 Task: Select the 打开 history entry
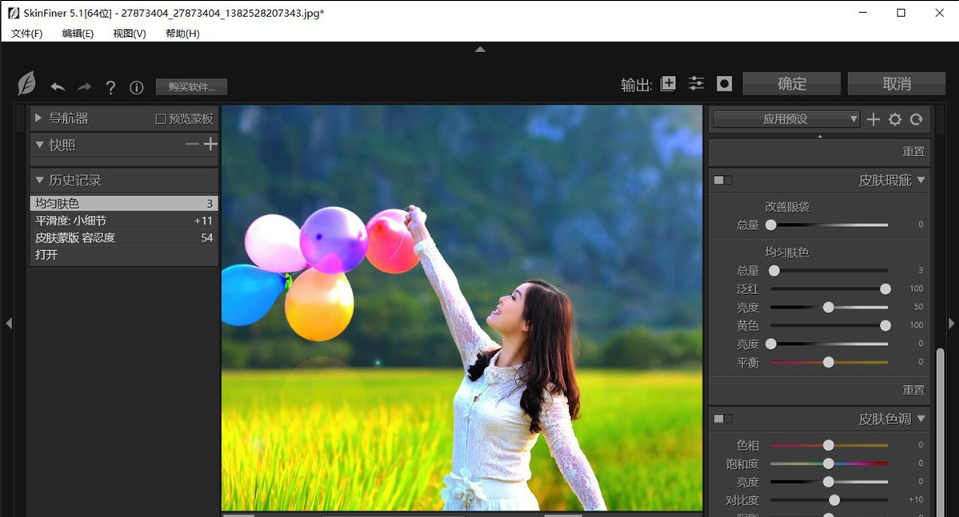click(x=124, y=255)
